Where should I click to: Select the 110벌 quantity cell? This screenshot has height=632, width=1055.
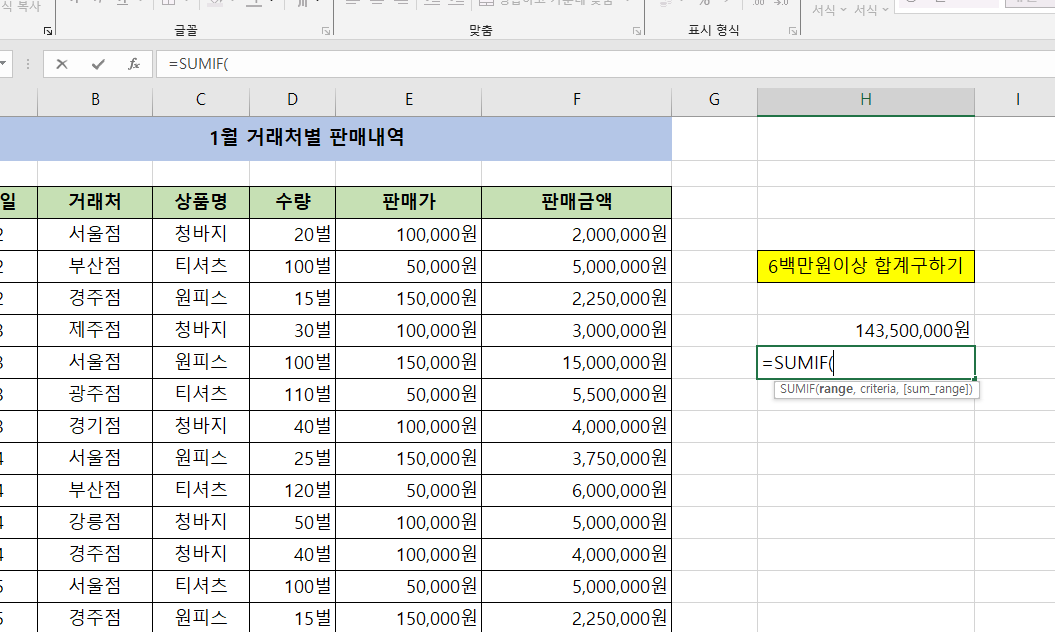point(292,394)
